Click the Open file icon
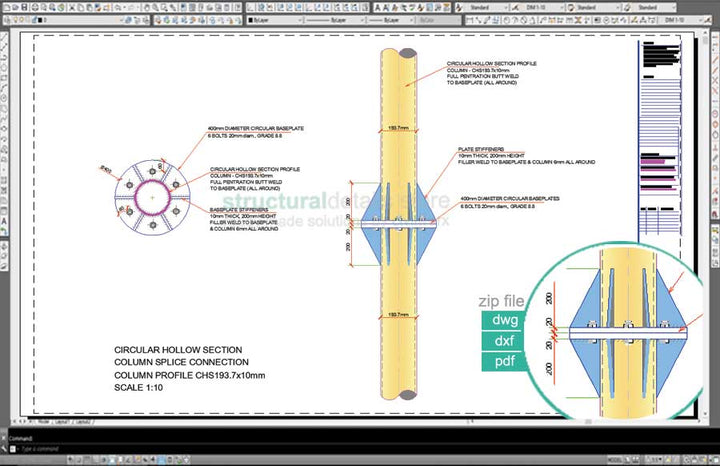The image size is (720, 466). click(16, 8)
